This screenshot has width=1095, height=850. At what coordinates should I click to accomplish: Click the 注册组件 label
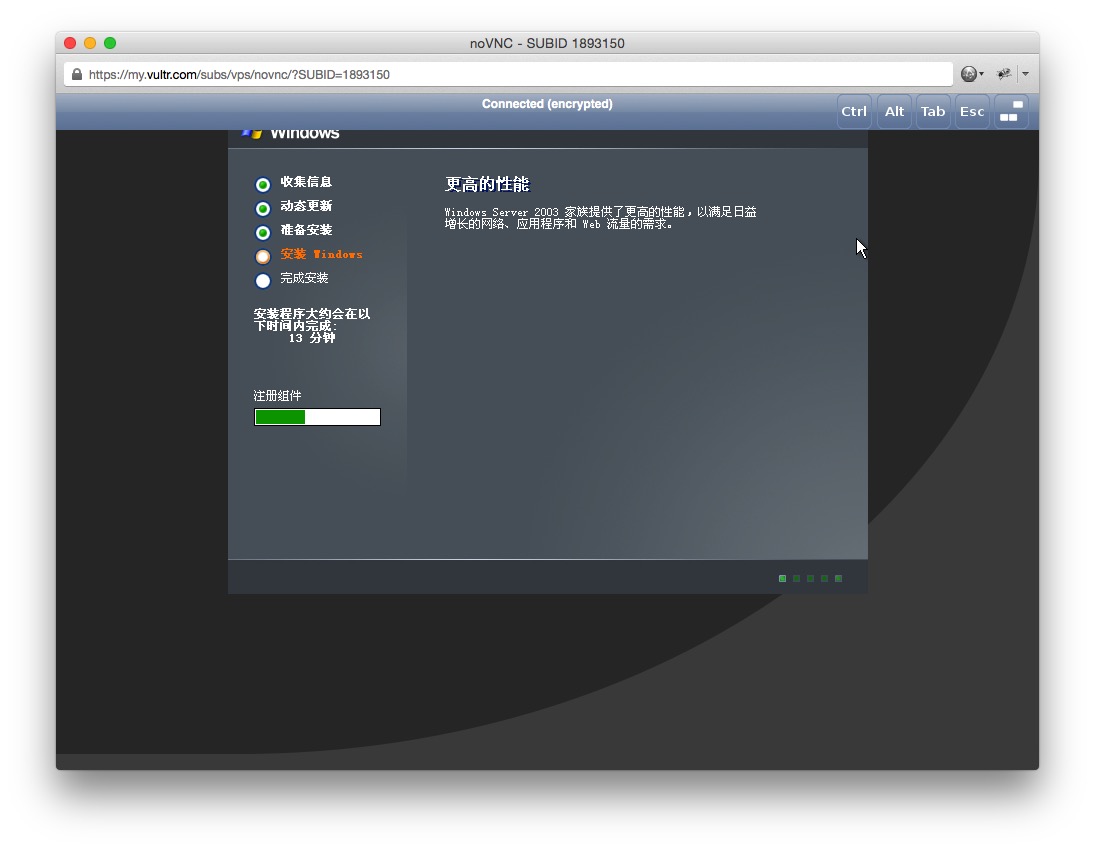[x=277, y=395]
